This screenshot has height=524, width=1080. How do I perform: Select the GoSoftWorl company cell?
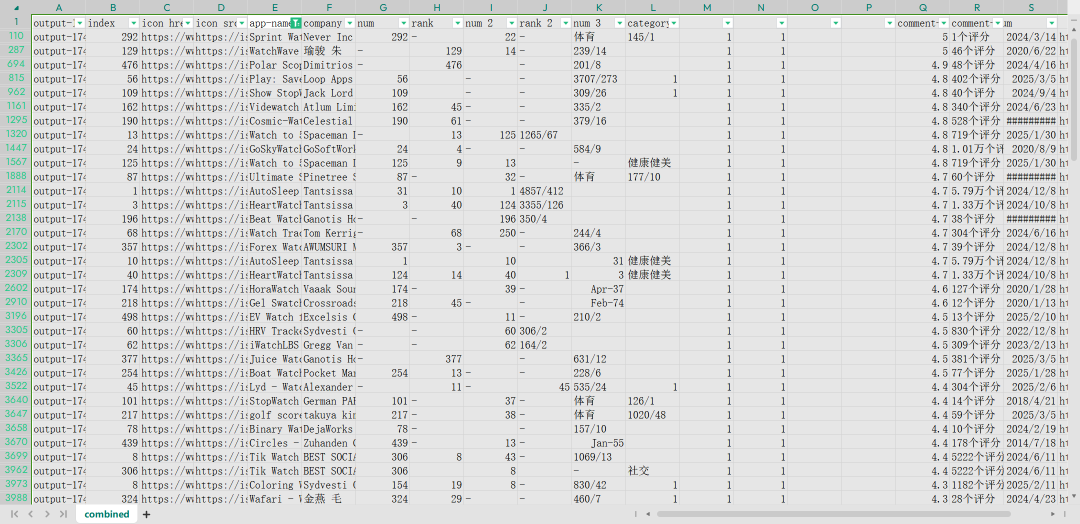pyautogui.click(x=329, y=149)
